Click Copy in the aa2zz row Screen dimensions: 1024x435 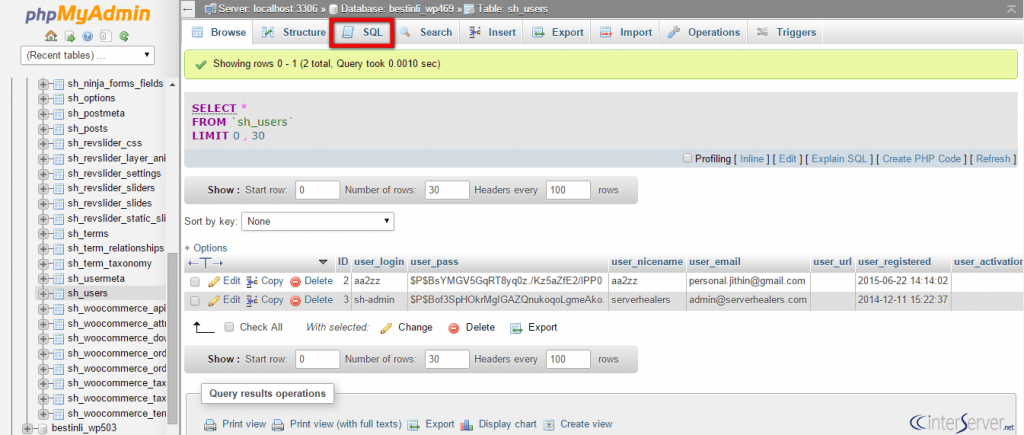(x=265, y=281)
